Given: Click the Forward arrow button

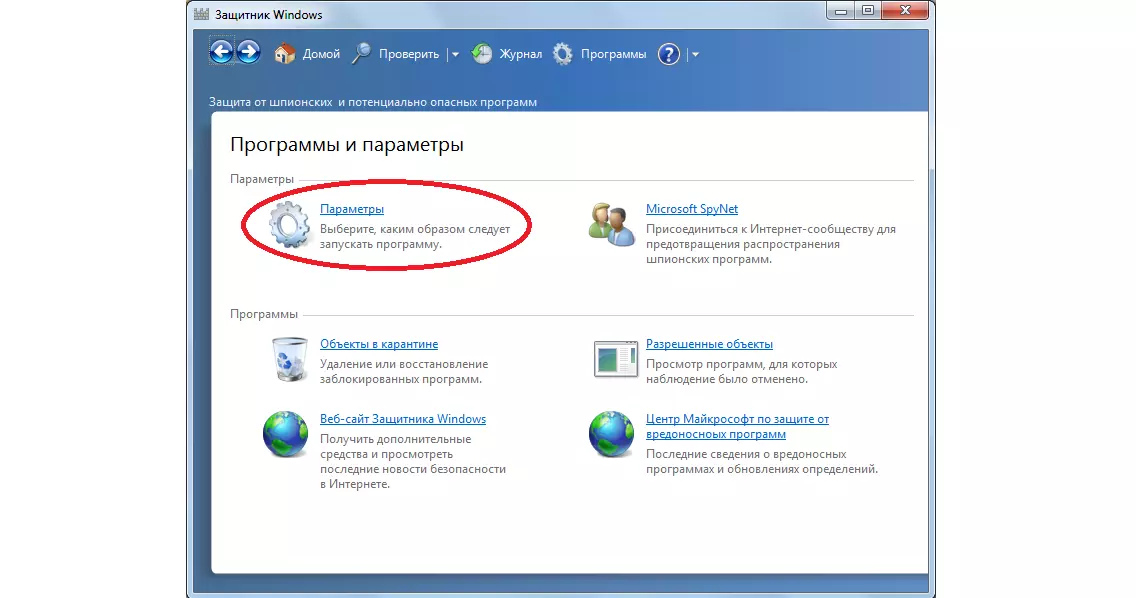Looking at the screenshot, I should [248, 53].
